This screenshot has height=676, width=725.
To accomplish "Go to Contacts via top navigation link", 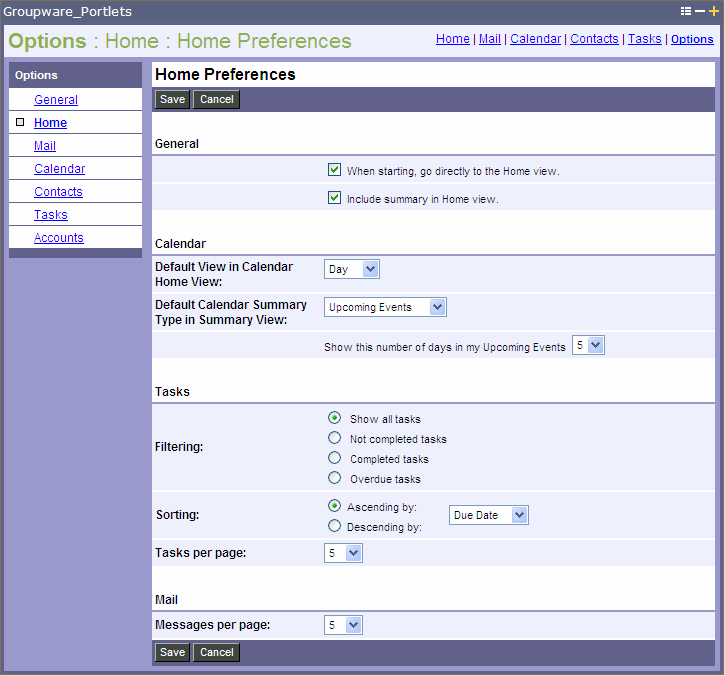I will (594, 39).
